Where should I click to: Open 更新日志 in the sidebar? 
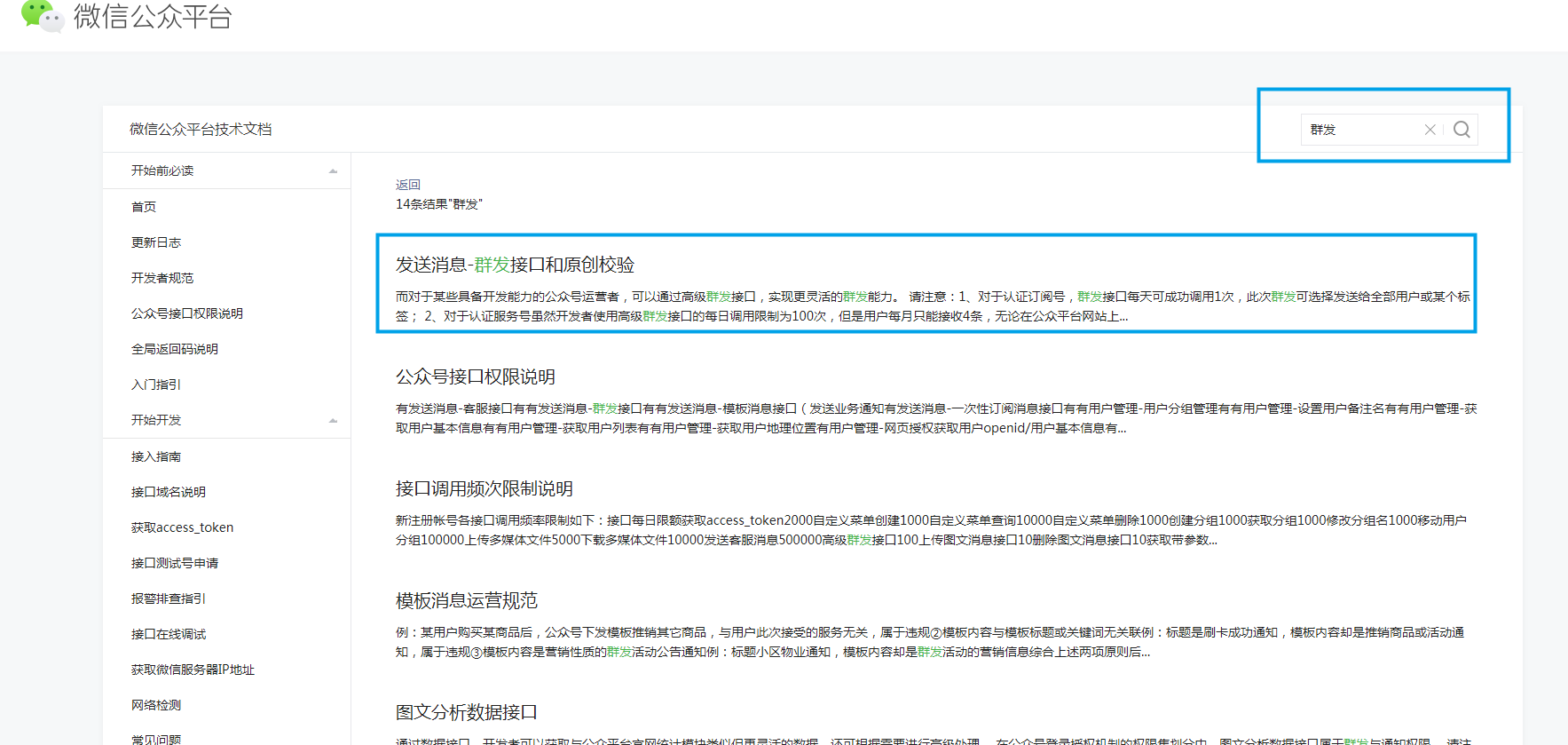pyautogui.click(x=156, y=242)
